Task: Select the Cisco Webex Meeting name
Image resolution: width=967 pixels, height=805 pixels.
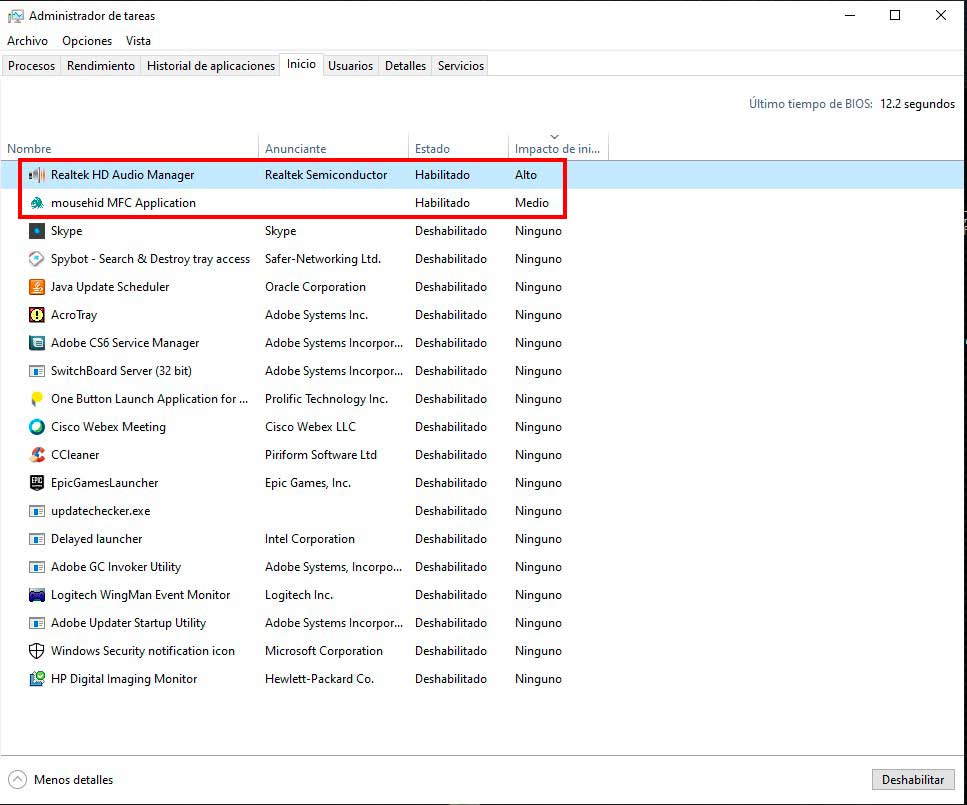Action: coord(109,427)
